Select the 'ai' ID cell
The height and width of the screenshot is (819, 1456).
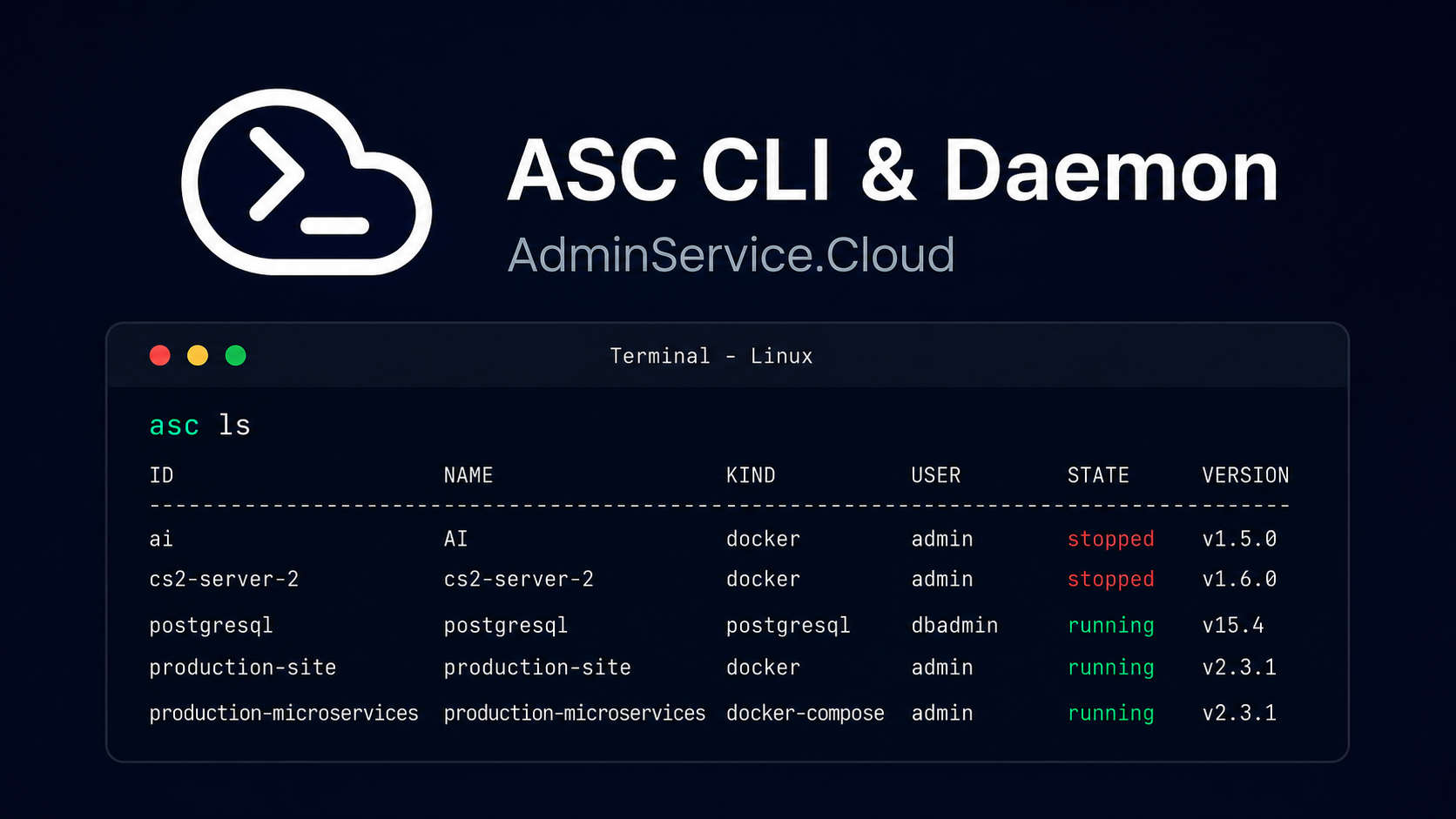(161, 539)
